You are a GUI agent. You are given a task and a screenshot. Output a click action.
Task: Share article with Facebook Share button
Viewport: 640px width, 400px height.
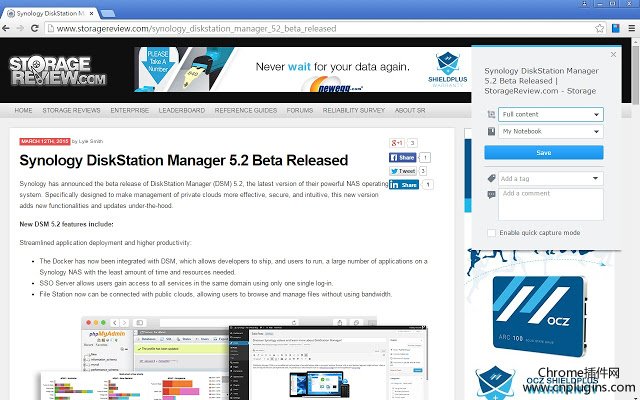402,157
